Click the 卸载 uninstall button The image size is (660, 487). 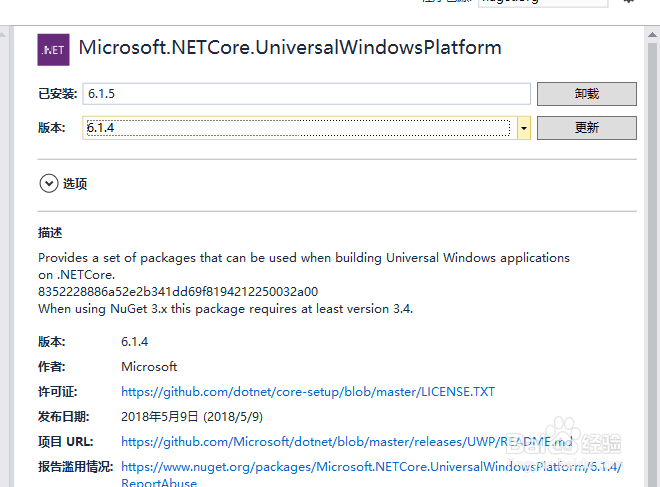pyautogui.click(x=586, y=94)
